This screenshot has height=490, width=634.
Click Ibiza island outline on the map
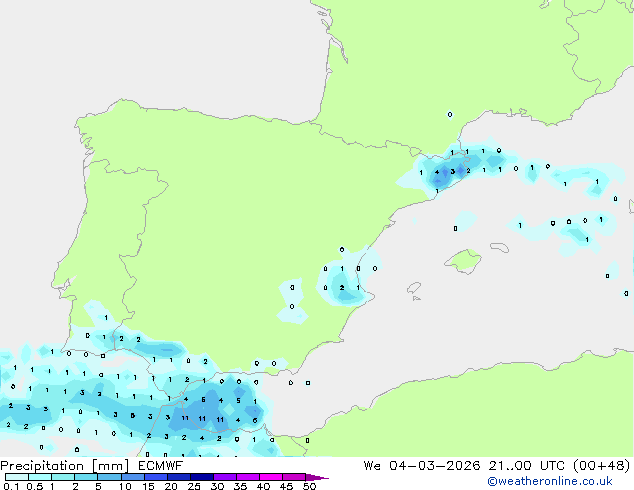[x=414, y=288]
